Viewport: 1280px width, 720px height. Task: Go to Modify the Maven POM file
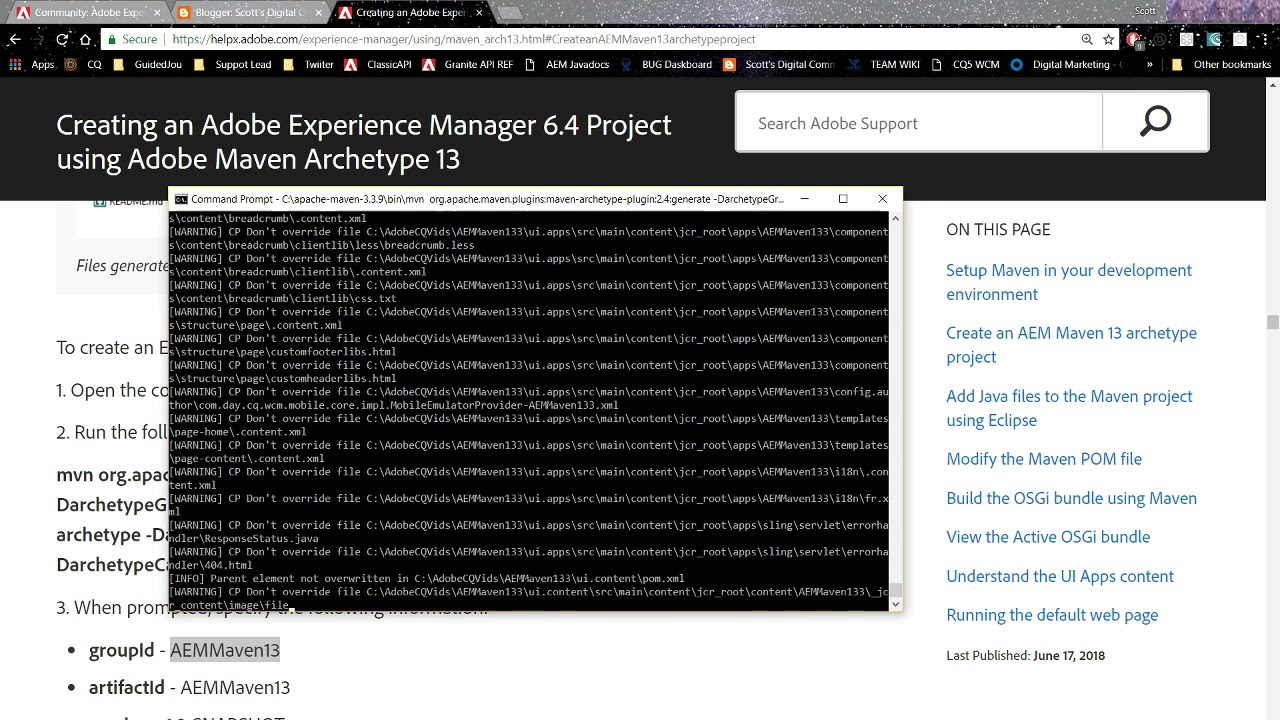(x=1044, y=459)
